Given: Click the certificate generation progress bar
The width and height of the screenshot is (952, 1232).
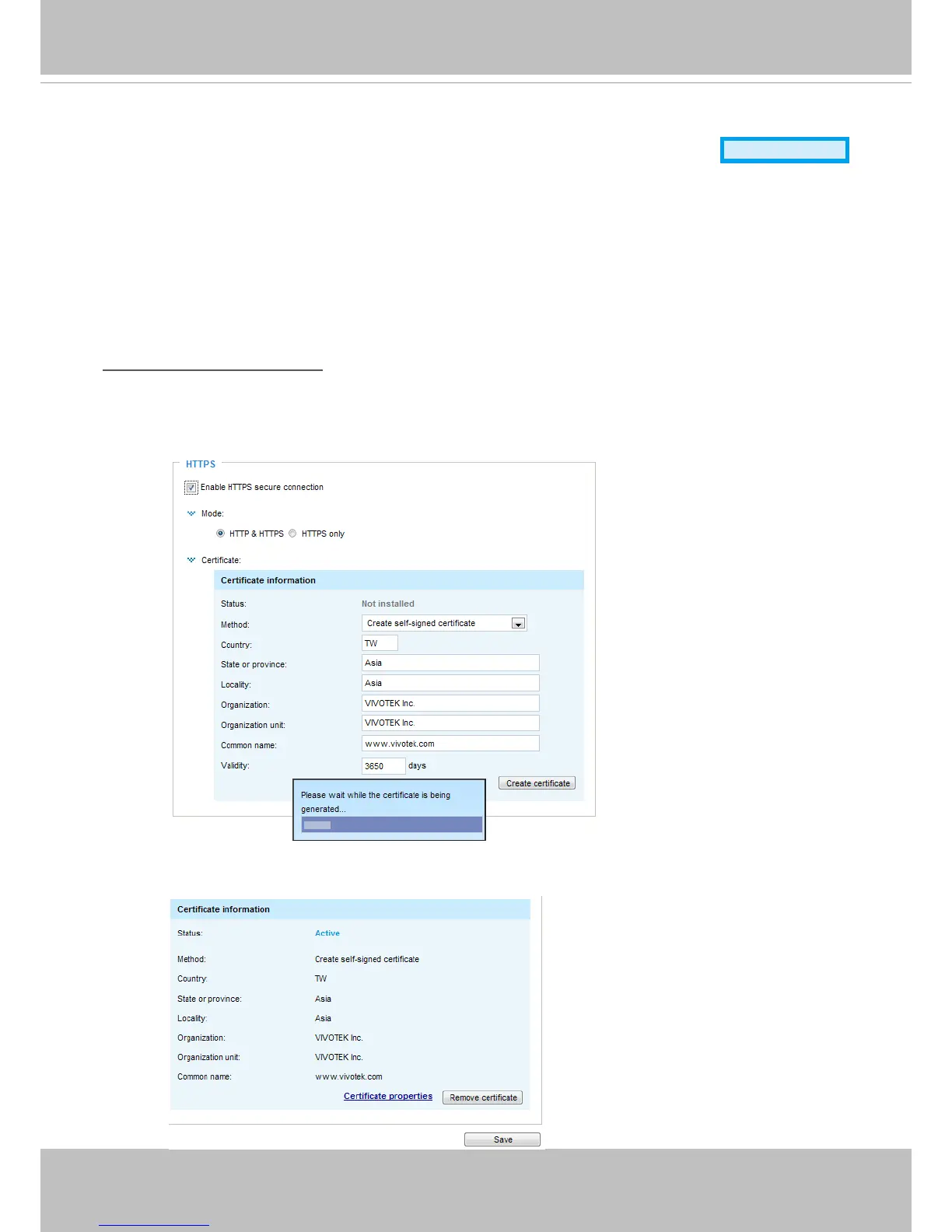Looking at the screenshot, I should 392,825.
